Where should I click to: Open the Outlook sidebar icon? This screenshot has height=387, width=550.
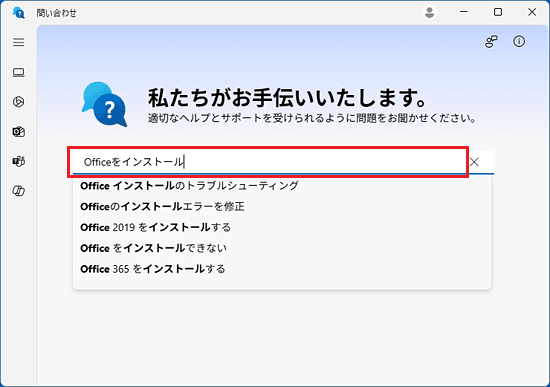pos(19,132)
